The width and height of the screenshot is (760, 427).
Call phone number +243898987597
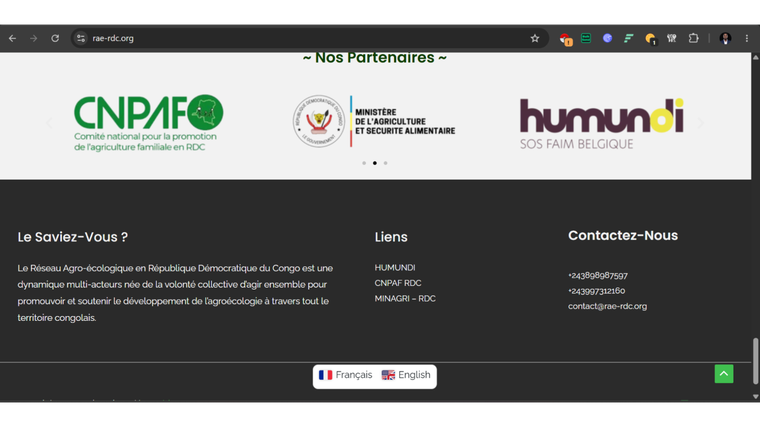pyautogui.click(x=598, y=275)
